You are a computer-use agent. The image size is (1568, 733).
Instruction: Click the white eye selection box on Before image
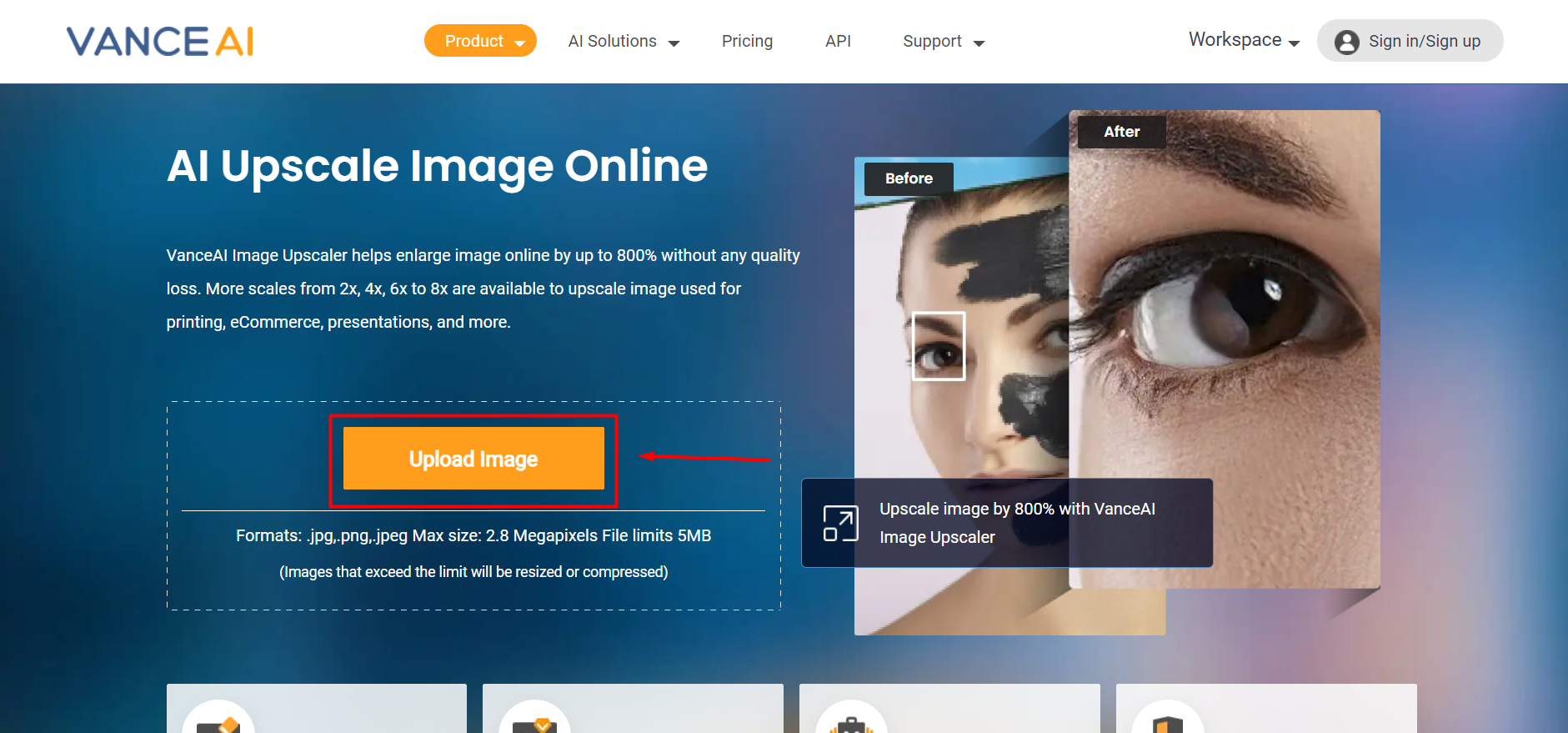[939, 346]
